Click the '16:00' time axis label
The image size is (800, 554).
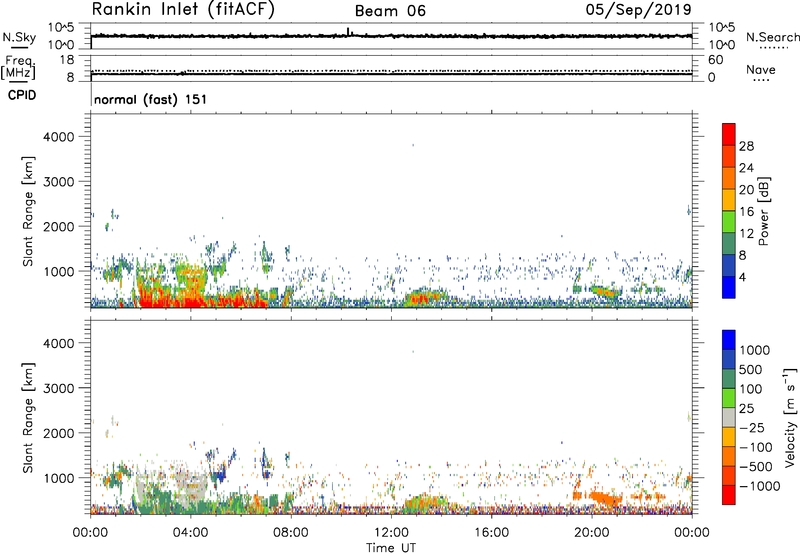491,533
